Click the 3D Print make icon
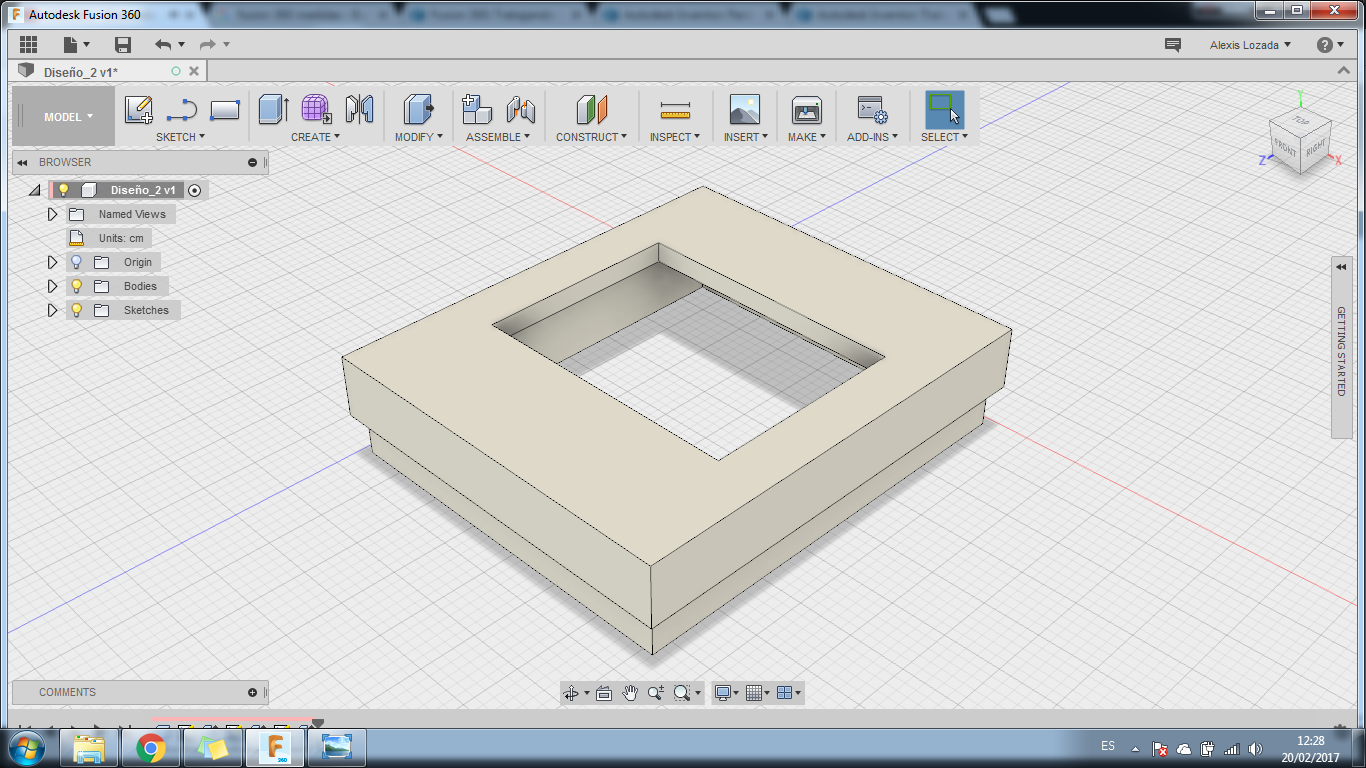This screenshot has height=768, width=1366. click(806, 109)
